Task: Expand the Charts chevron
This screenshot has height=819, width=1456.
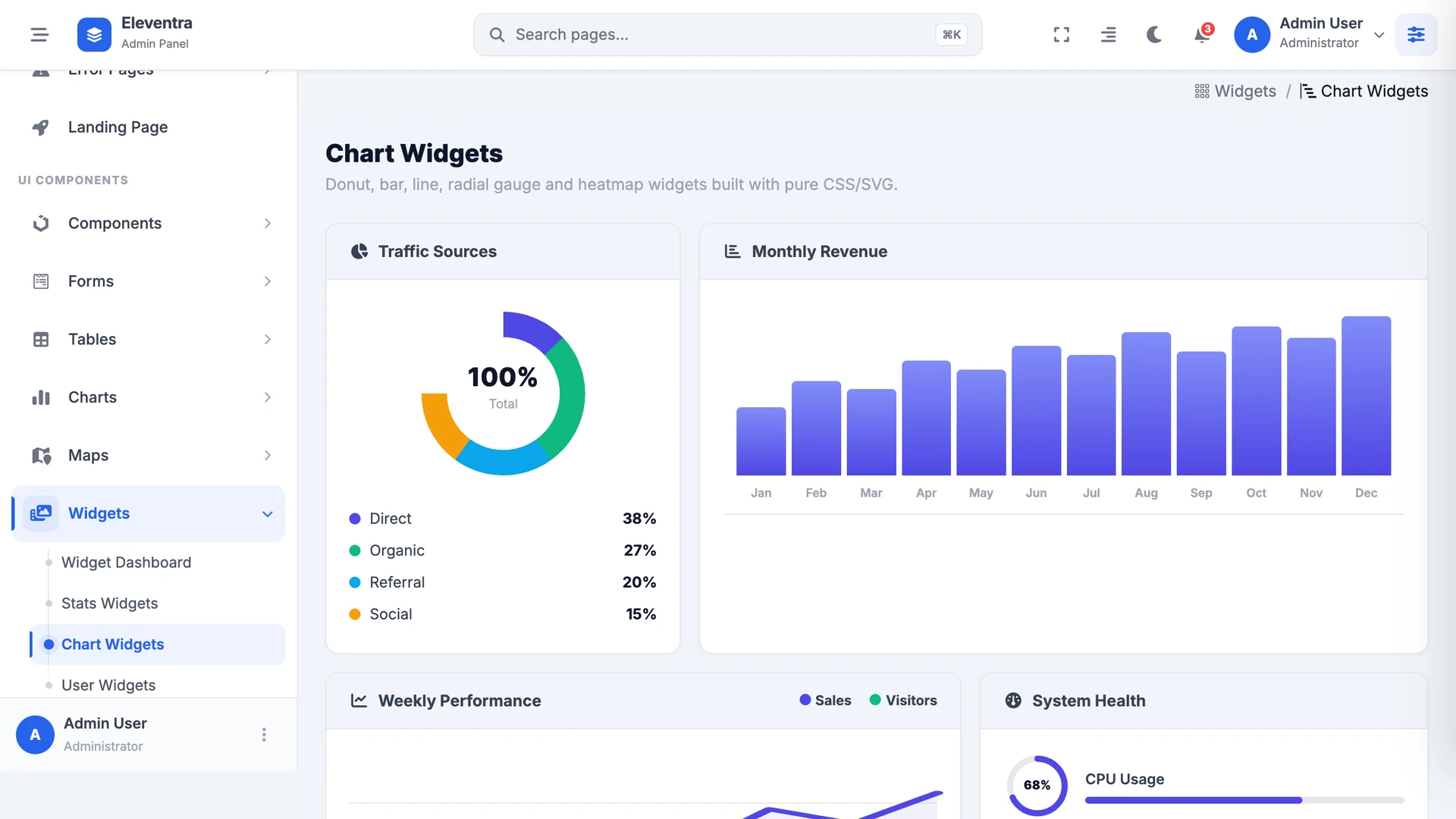Action: point(267,397)
